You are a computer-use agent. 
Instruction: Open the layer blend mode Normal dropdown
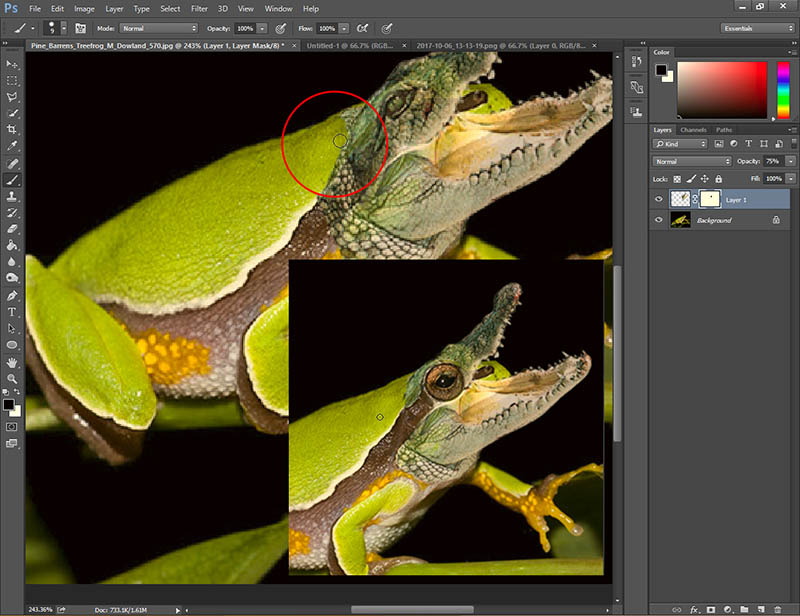pos(692,161)
